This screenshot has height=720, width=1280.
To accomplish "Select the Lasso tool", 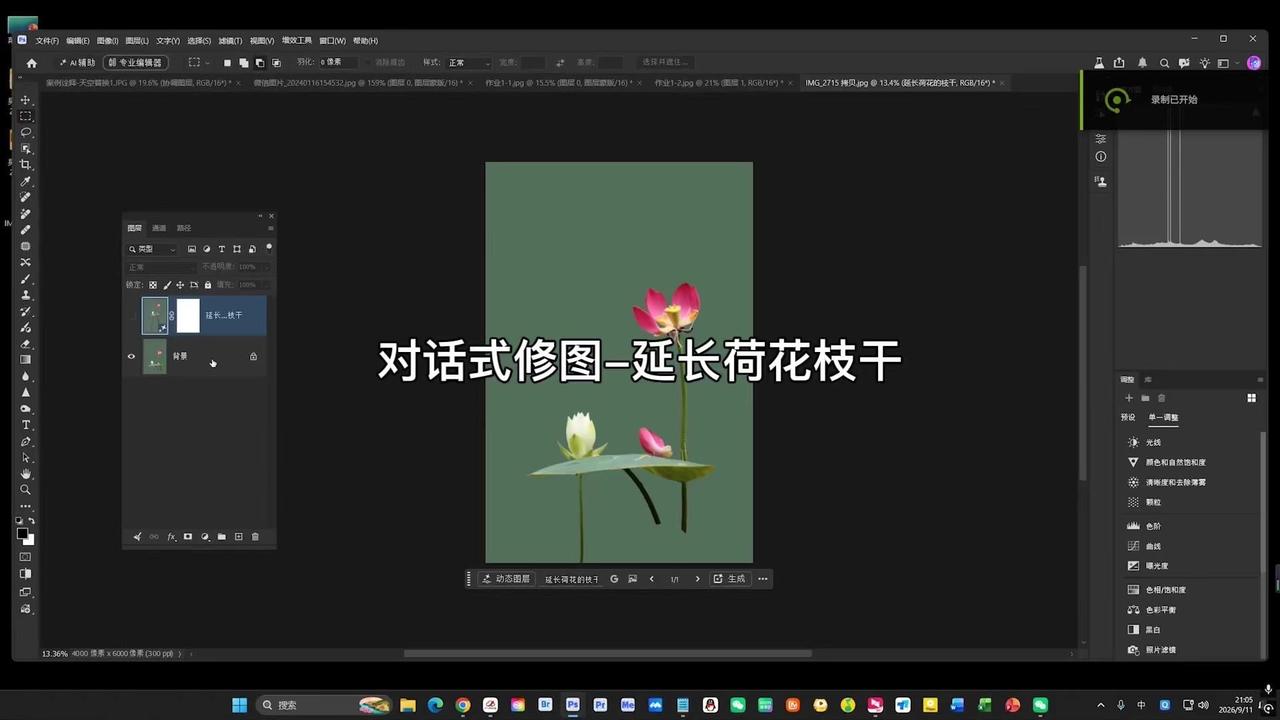I will coord(26,132).
